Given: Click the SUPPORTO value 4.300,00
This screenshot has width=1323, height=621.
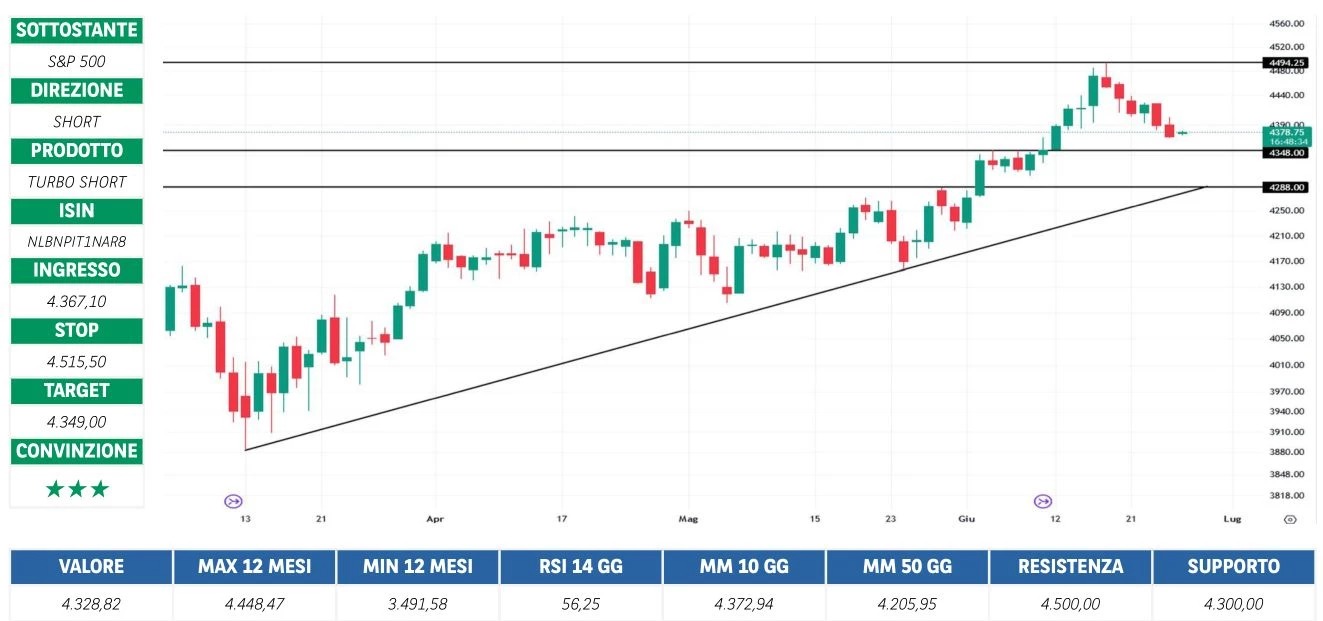Looking at the screenshot, I should pyautogui.click(x=1233, y=604).
